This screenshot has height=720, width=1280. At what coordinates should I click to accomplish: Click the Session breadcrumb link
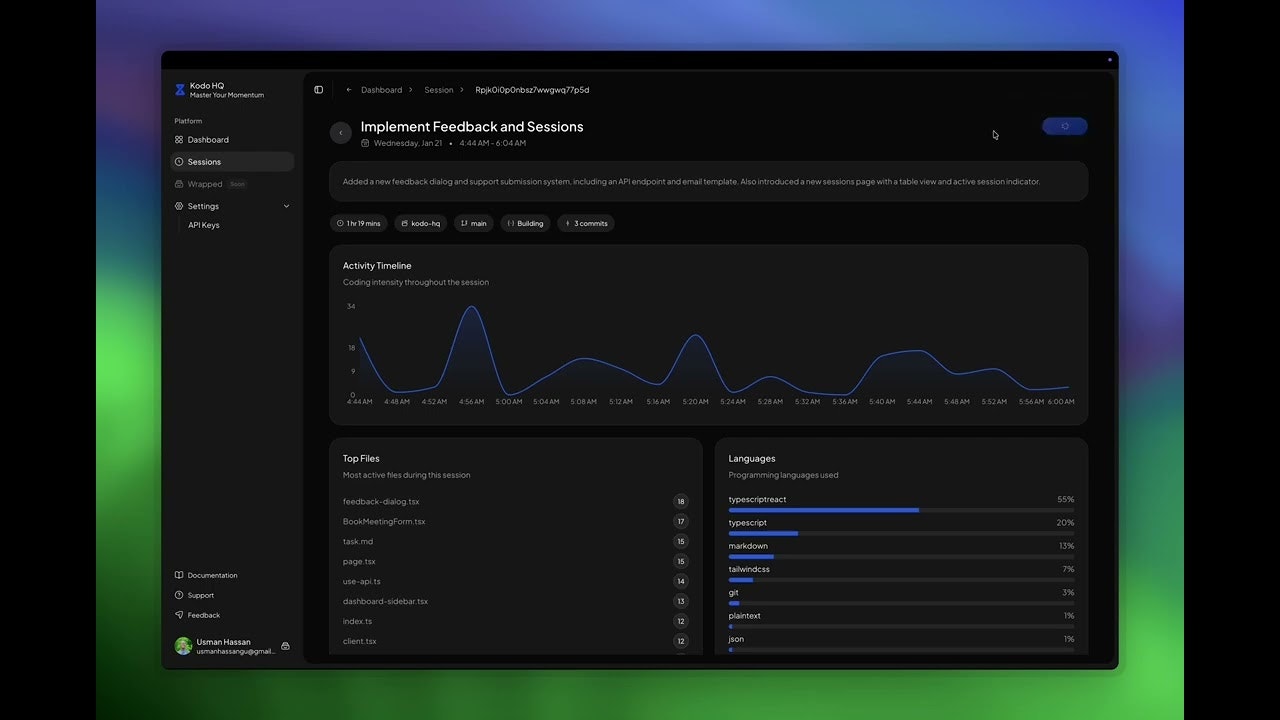(x=439, y=90)
